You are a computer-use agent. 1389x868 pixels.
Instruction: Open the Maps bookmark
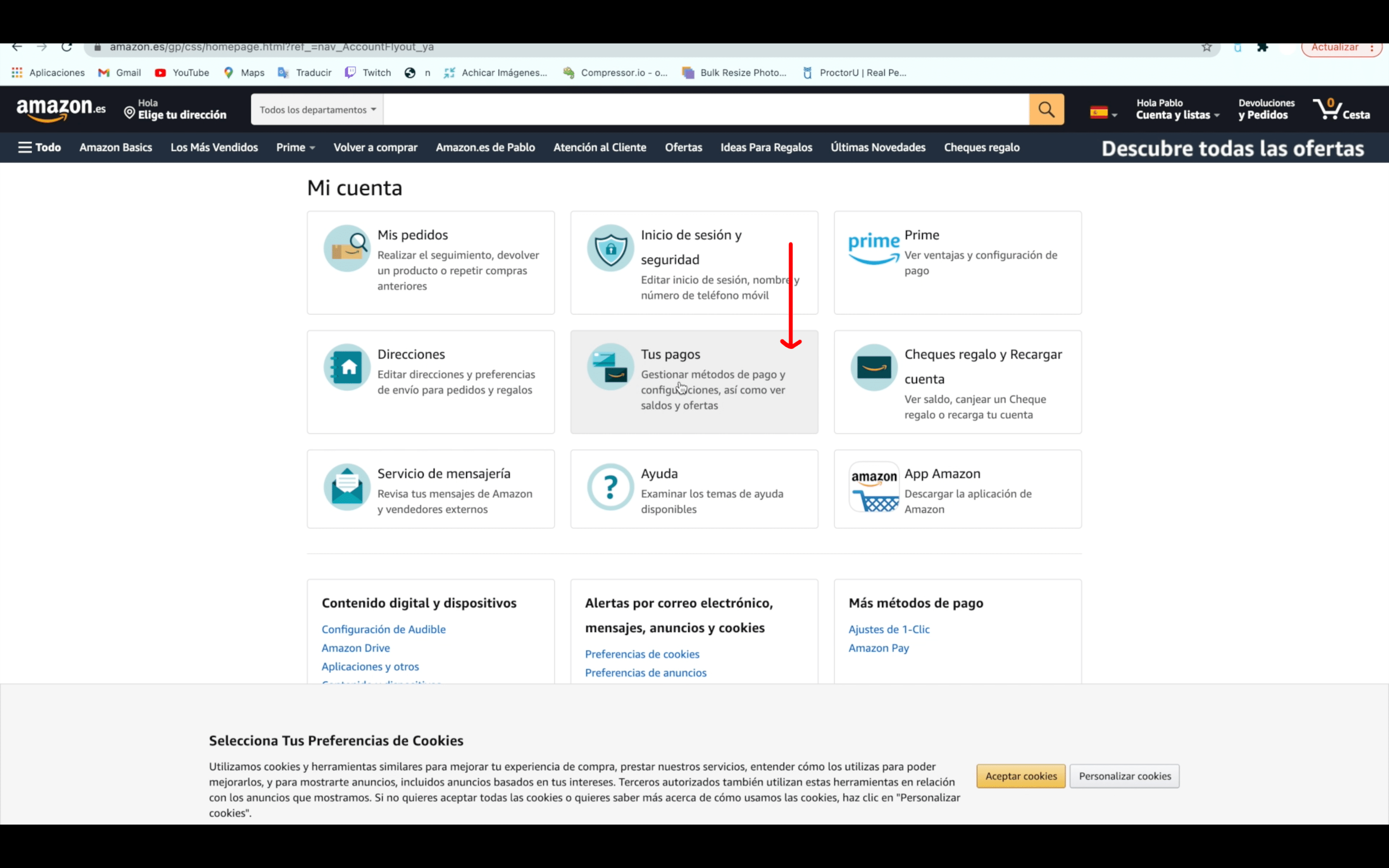[244, 73]
